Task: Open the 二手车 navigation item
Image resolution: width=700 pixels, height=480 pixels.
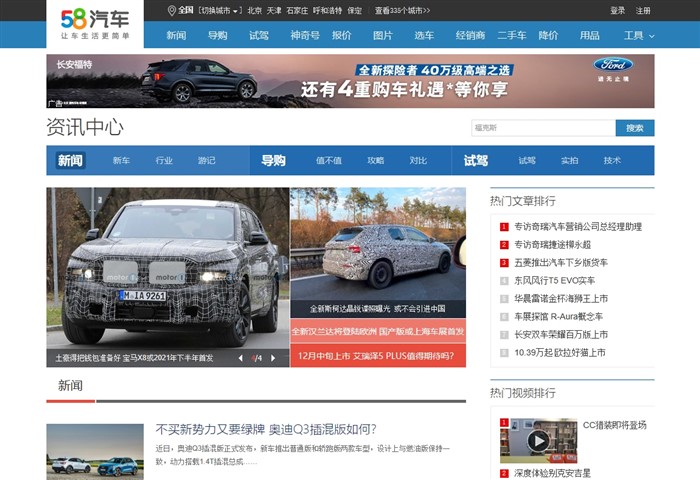Action: point(512,35)
